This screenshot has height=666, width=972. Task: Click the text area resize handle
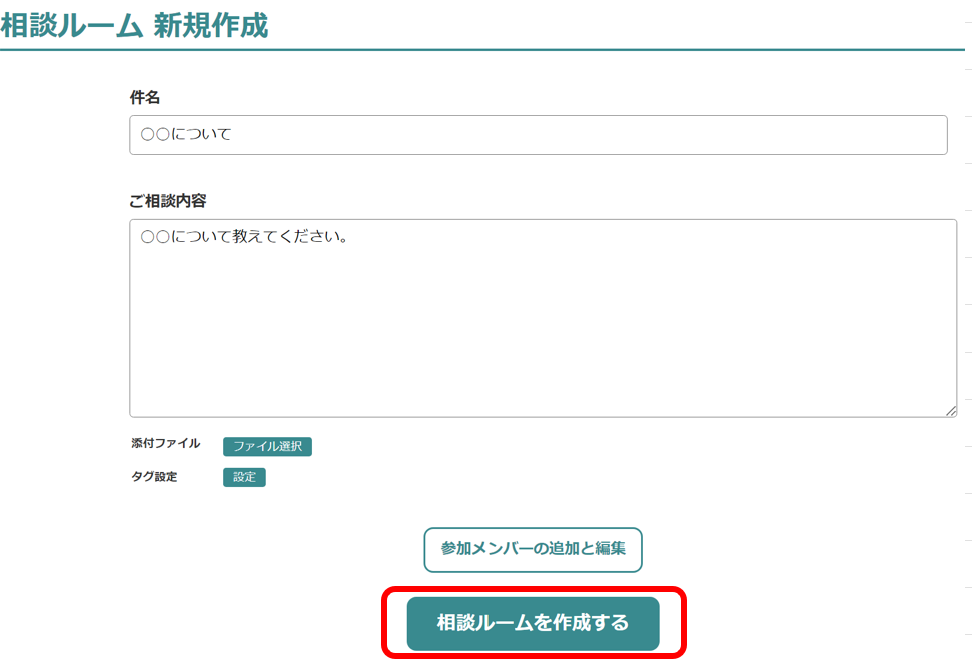point(951,411)
